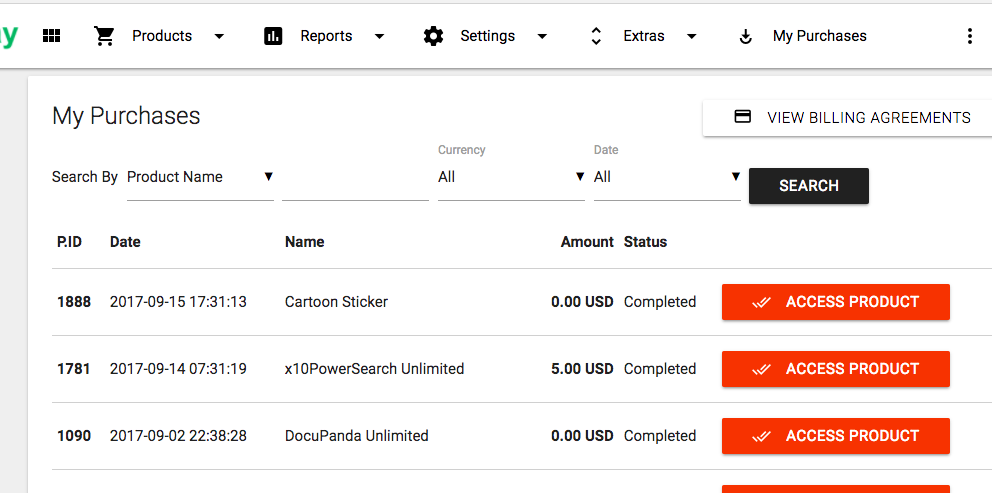Image resolution: width=992 pixels, height=493 pixels.
Task: Click the Settings gear icon
Action: [433, 36]
